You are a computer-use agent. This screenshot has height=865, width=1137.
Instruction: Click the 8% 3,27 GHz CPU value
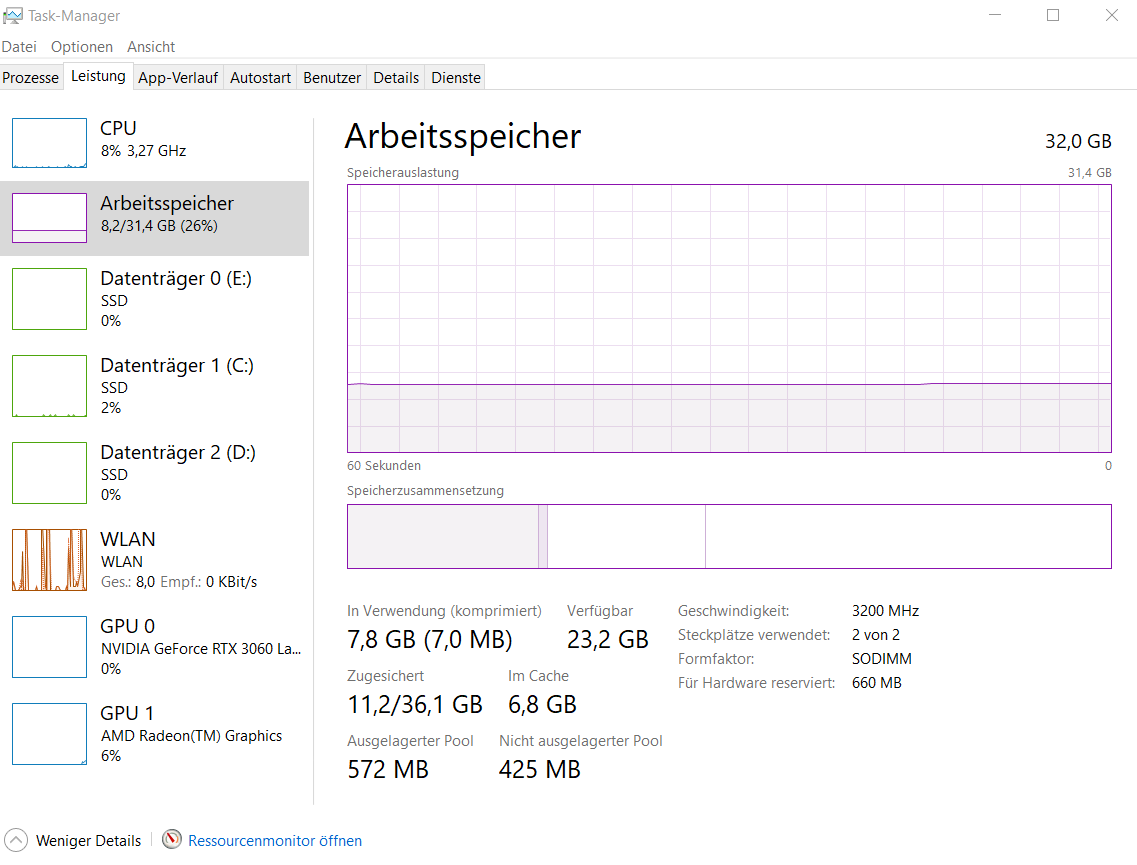coord(144,151)
